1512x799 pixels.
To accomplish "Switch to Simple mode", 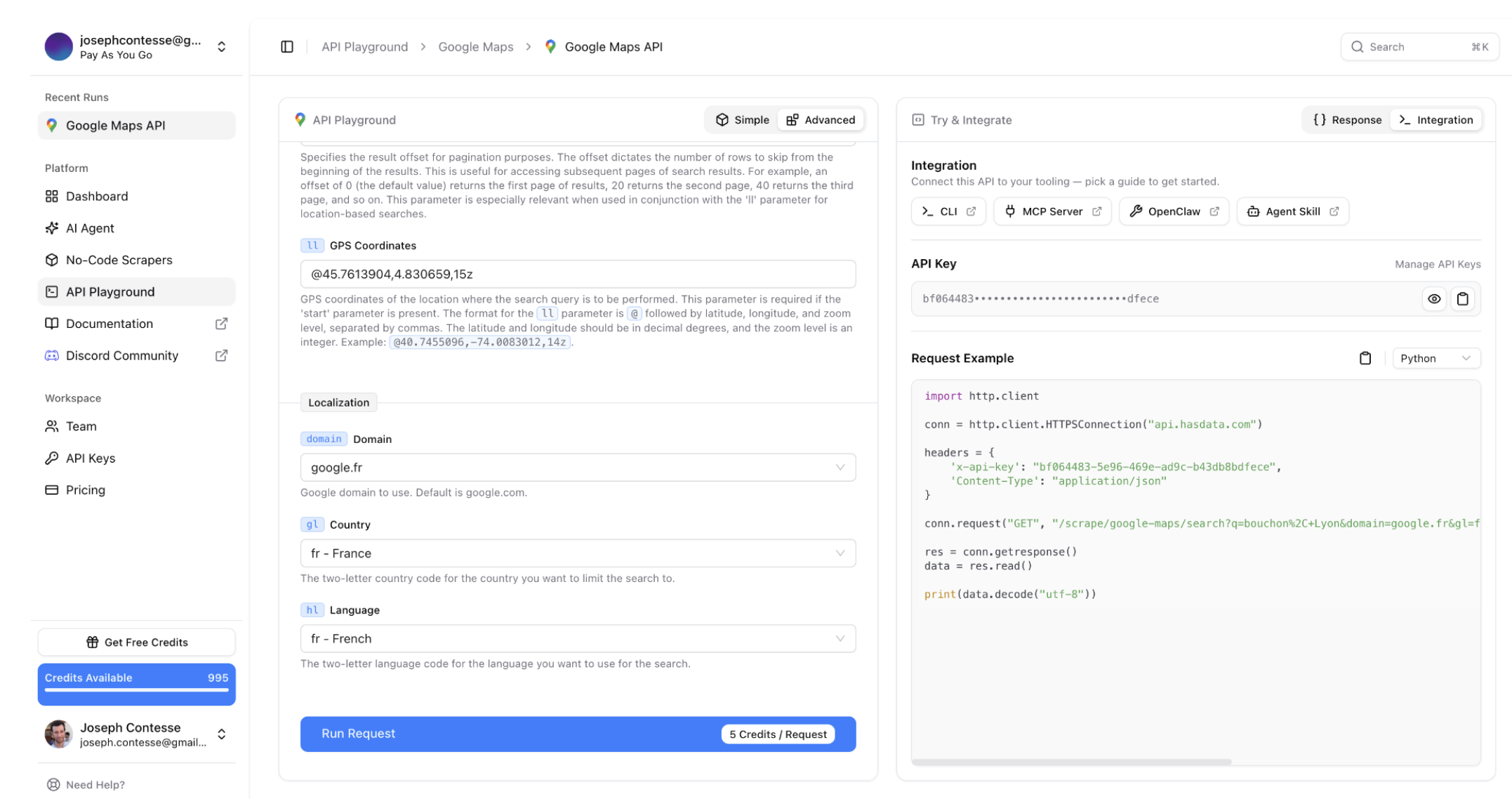I will click(742, 120).
